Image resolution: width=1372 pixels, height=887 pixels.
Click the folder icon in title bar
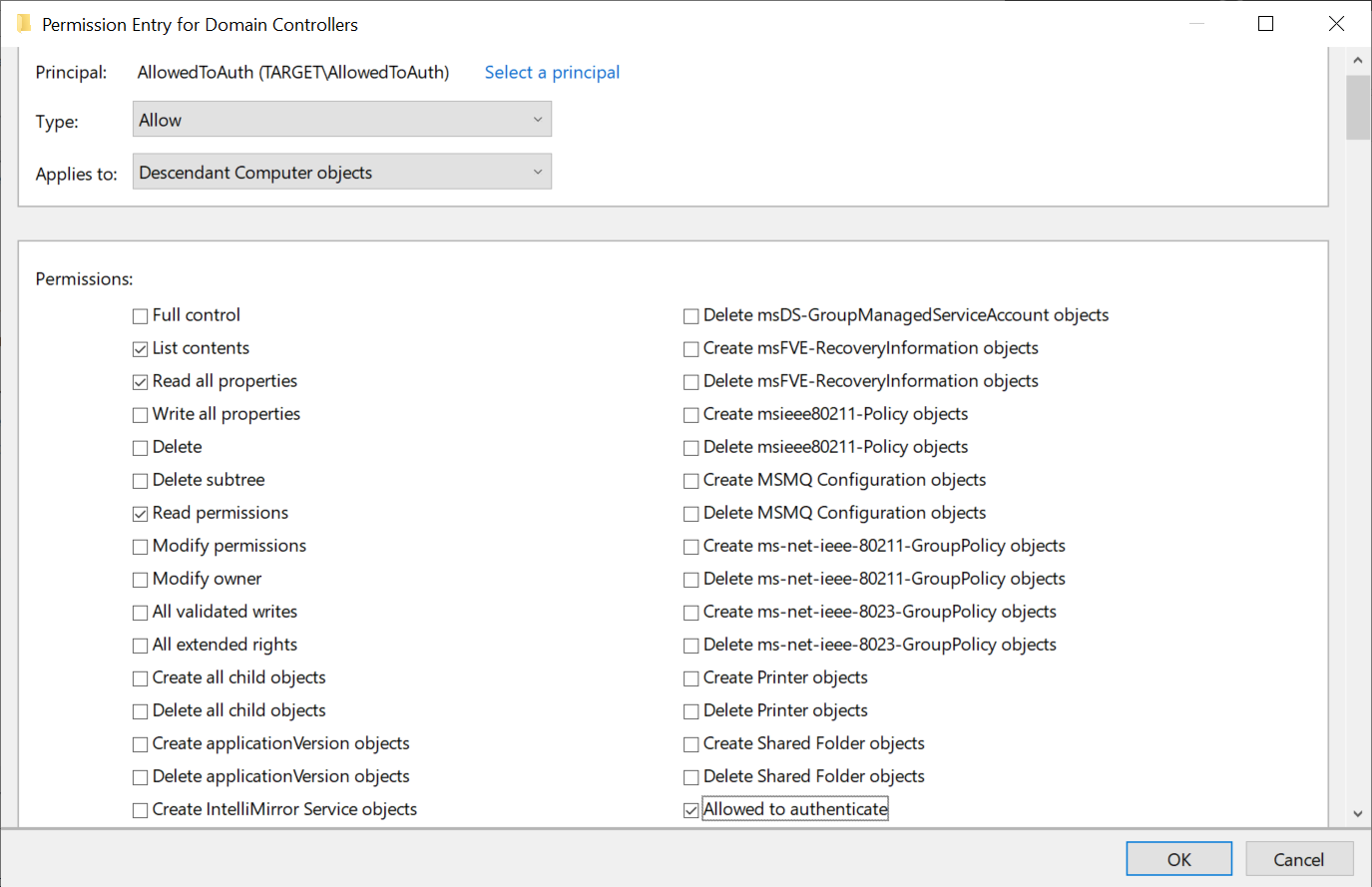click(x=24, y=24)
